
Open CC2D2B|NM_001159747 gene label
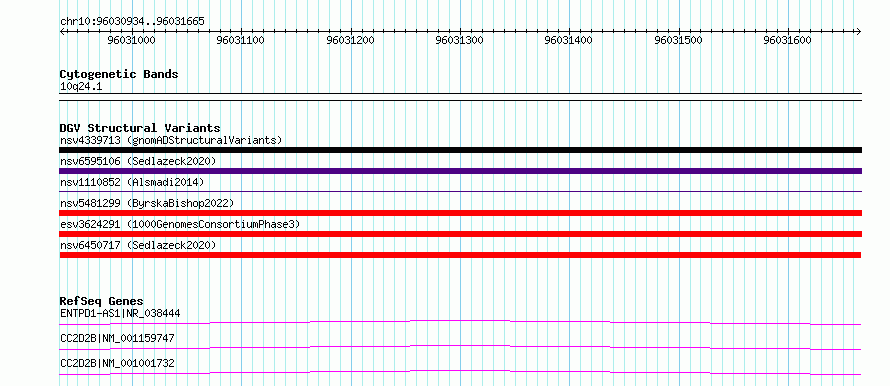pyautogui.click(x=117, y=339)
